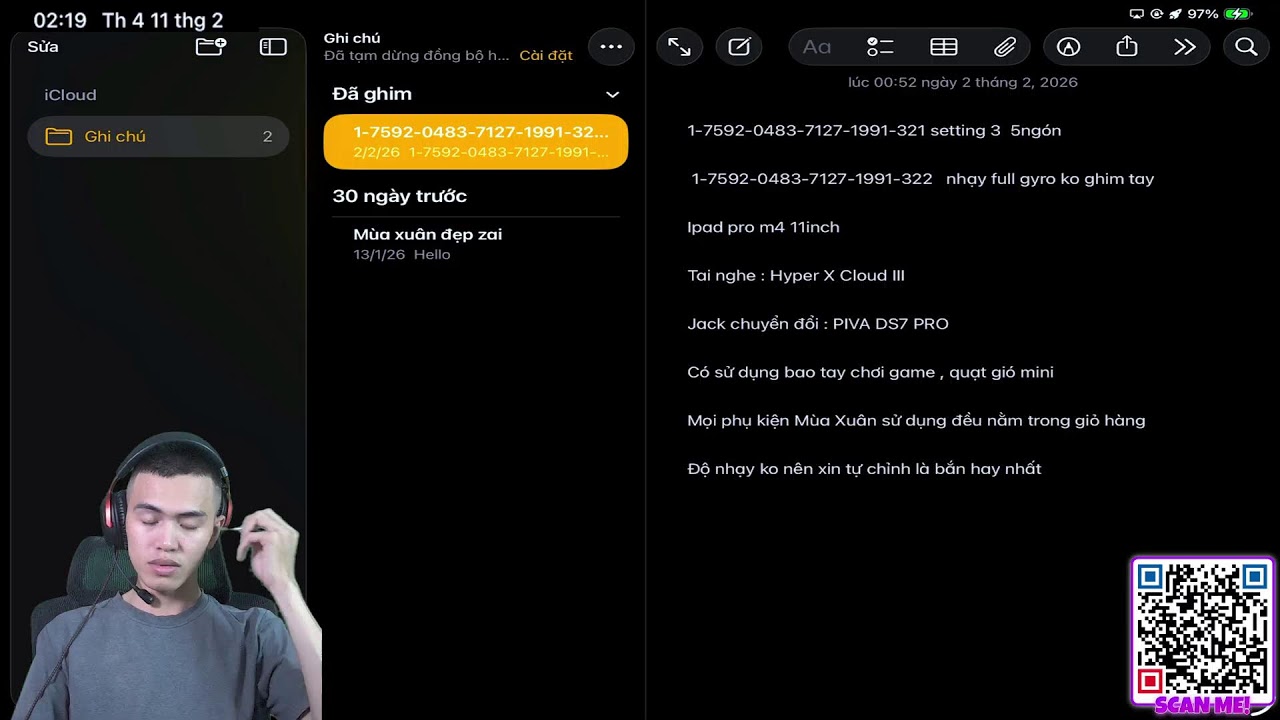Click the 'Ghi chú' title above the notes list

352,38
